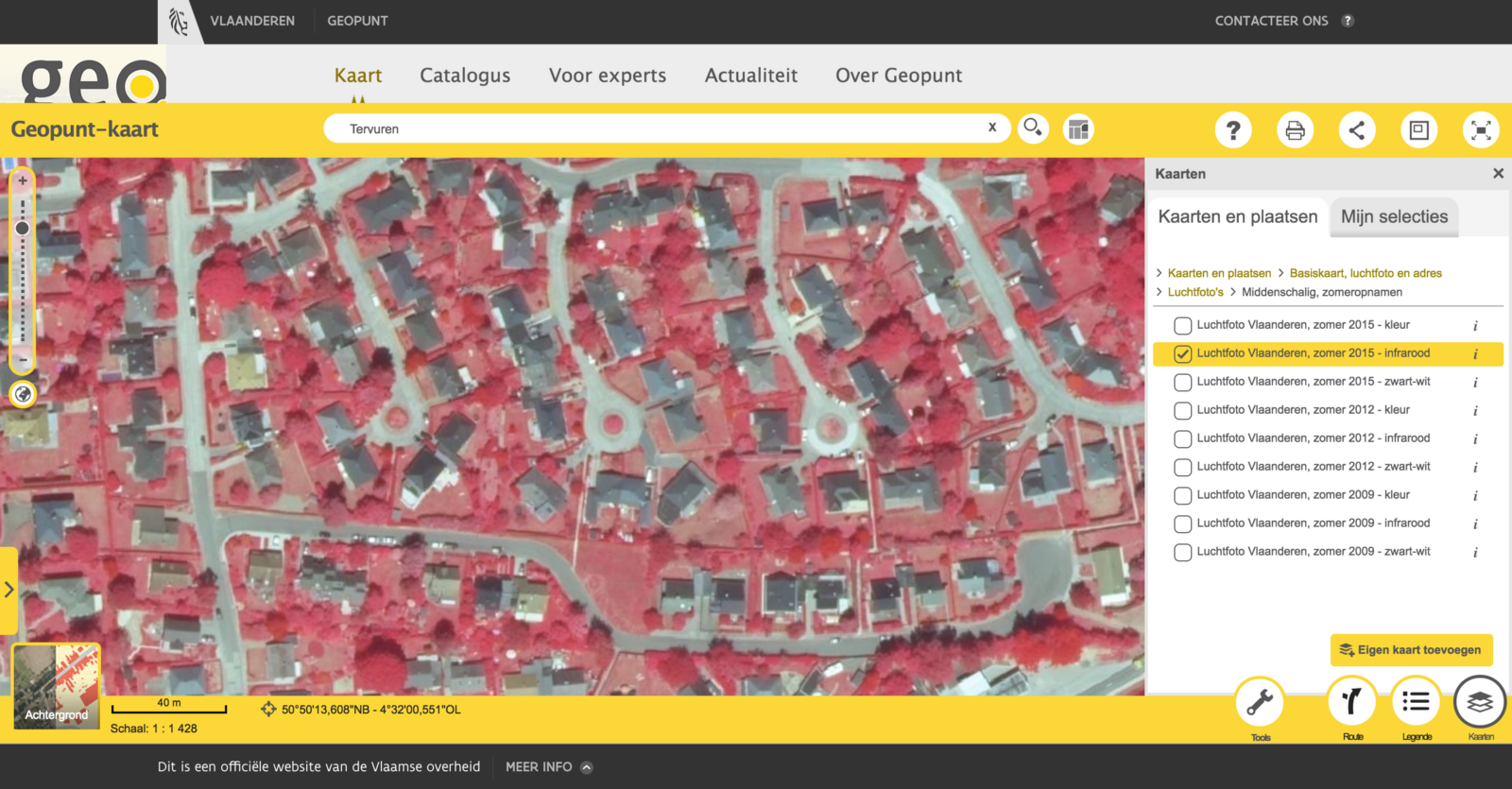Expand the left side panel arrow
Viewport: 1512px width, 789px height.
pos(9,590)
